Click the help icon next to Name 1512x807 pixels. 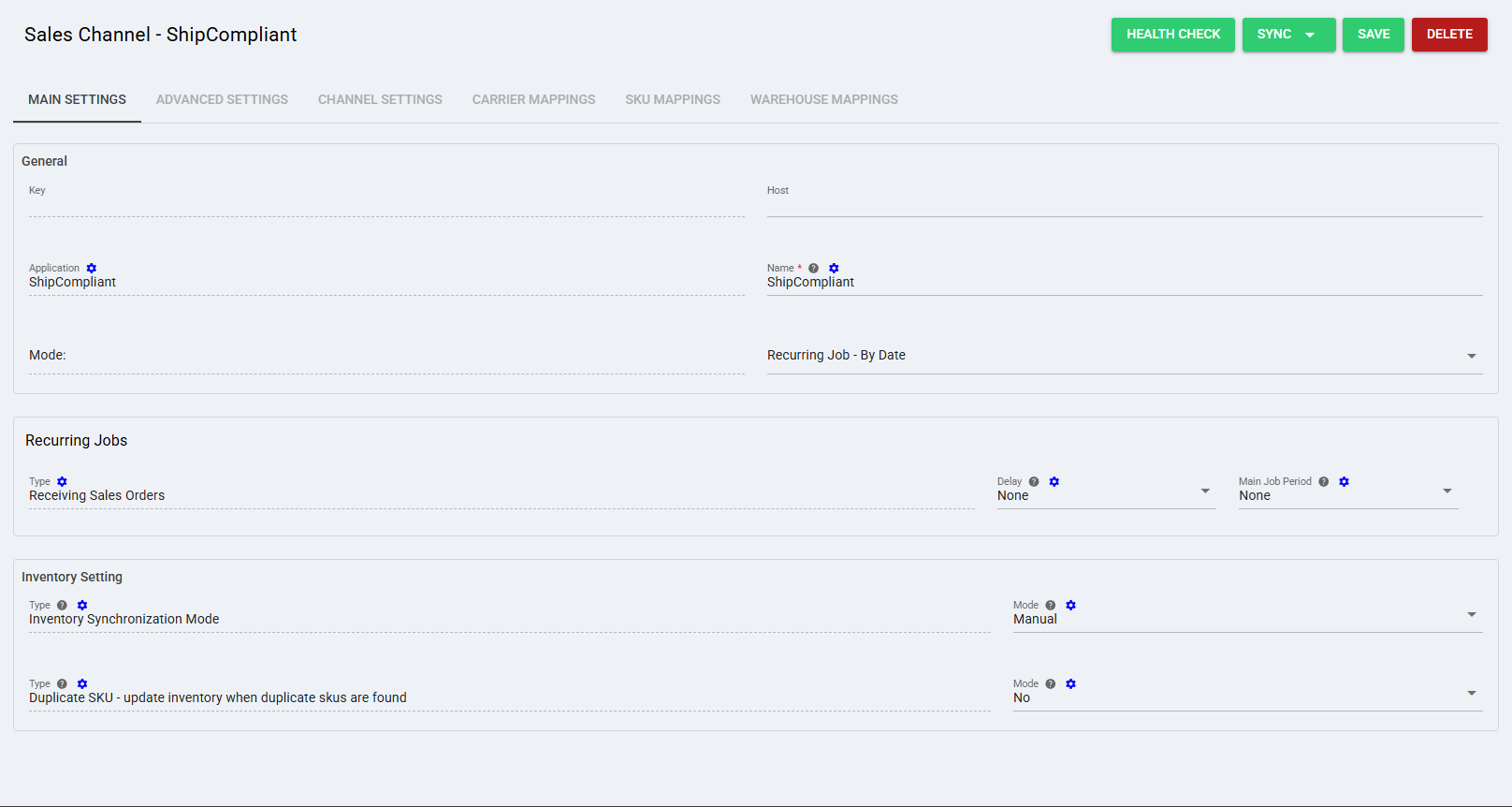814,269
